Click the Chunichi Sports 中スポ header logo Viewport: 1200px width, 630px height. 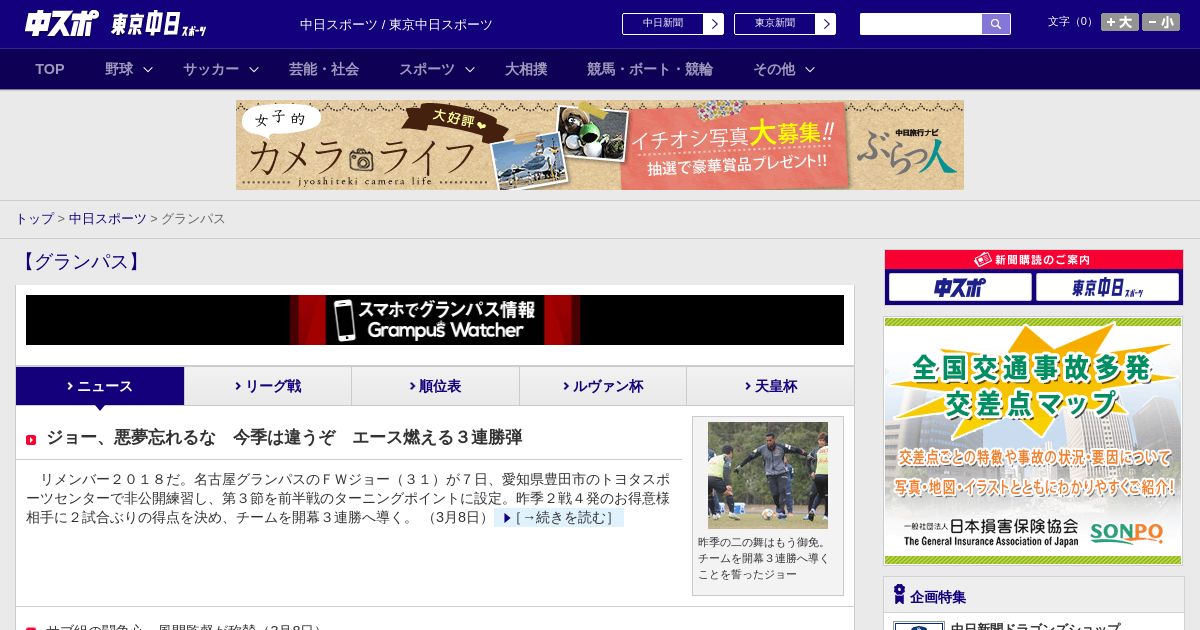click(62, 23)
